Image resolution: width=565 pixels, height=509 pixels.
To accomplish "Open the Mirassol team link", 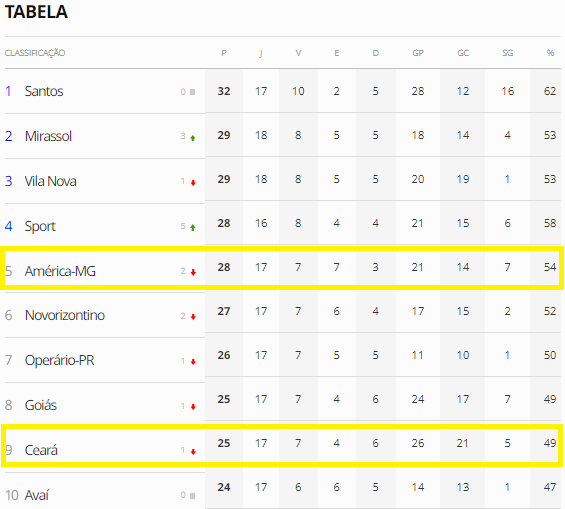I will click(48, 136).
